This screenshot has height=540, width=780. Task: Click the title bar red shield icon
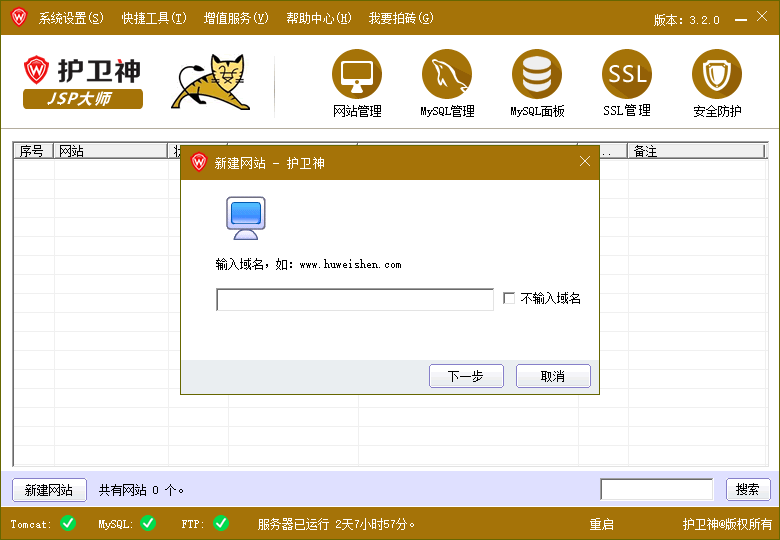click(18, 18)
